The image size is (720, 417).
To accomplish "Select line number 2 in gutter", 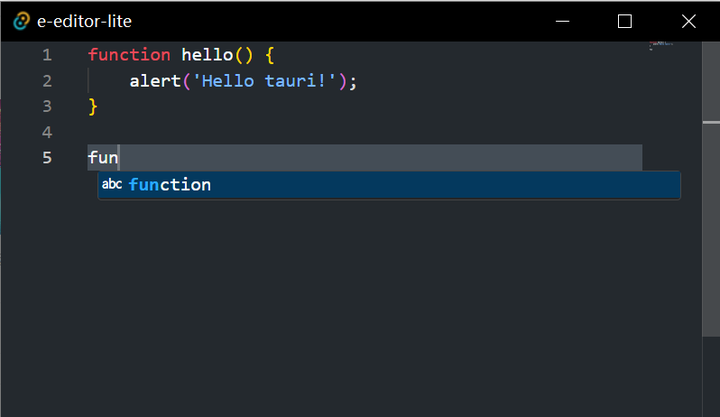I will 46,81.
